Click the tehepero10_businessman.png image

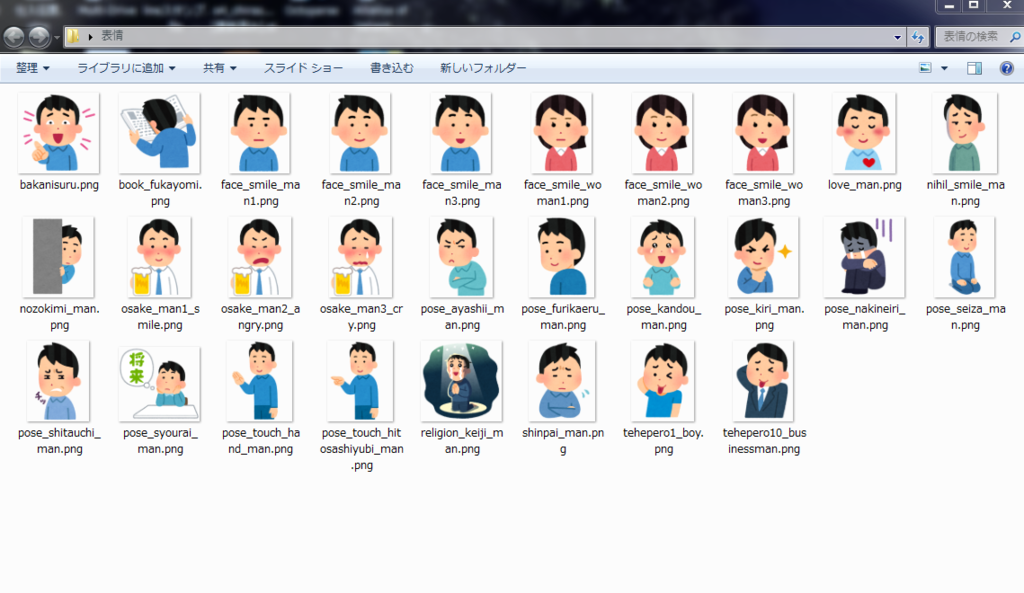(x=763, y=381)
